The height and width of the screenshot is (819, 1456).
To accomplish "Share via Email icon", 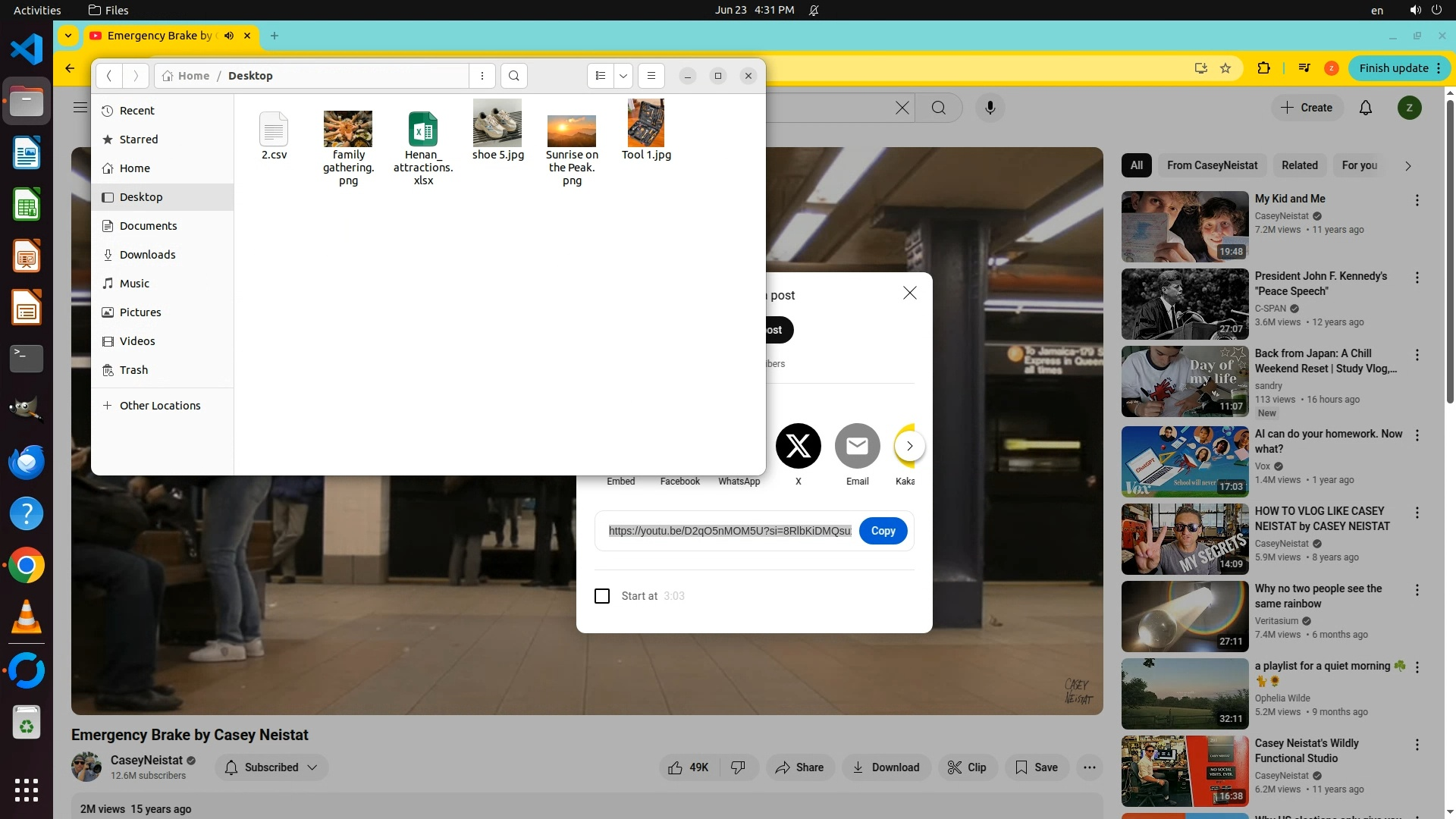I will pyautogui.click(x=857, y=446).
